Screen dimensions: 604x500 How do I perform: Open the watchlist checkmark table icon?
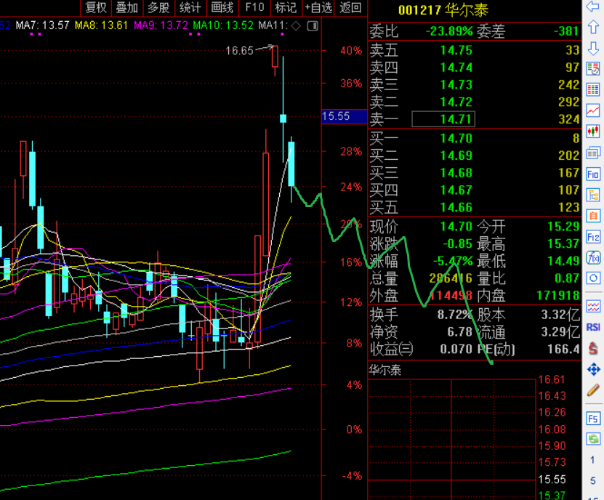point(593,69)
